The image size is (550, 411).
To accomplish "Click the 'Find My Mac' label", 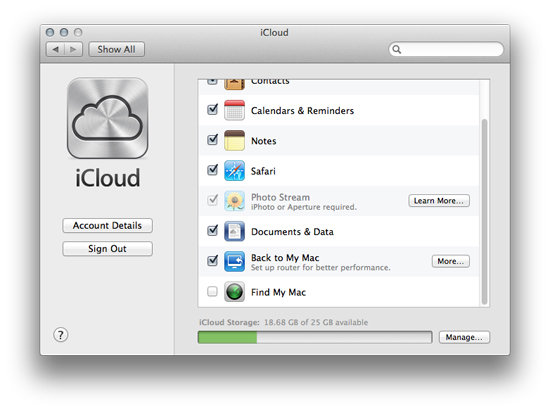I will click(x=279, y=292).
